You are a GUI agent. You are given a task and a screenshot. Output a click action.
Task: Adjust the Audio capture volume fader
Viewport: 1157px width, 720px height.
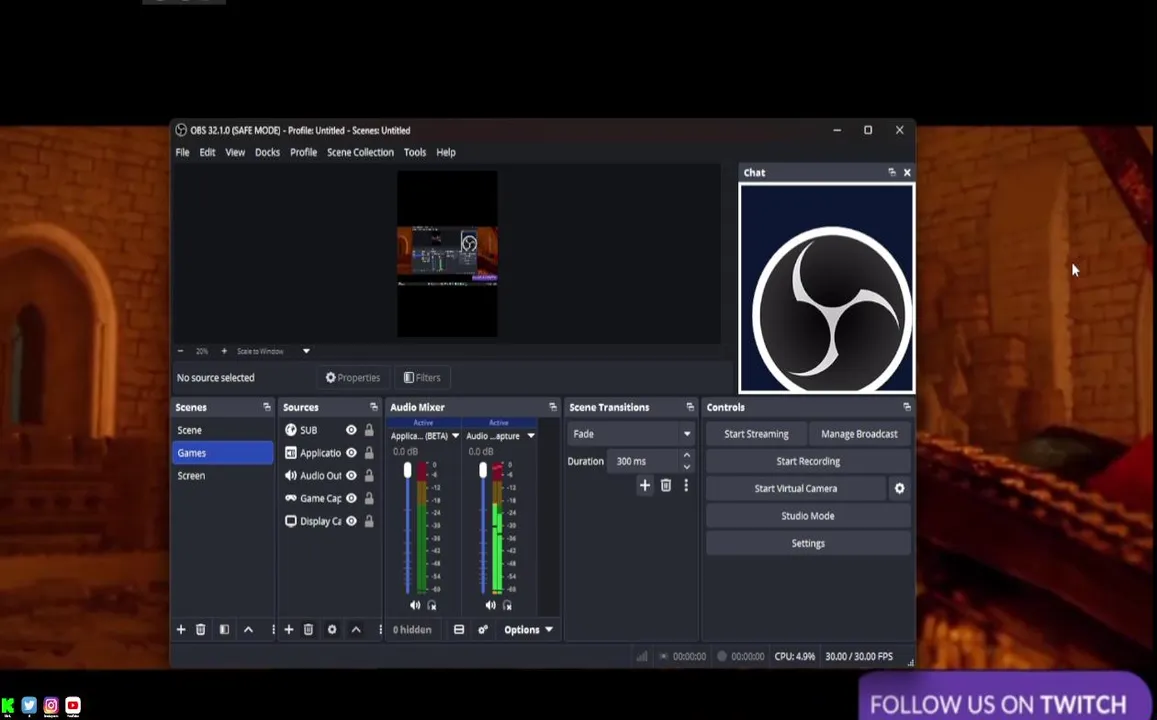pos(483,470)
